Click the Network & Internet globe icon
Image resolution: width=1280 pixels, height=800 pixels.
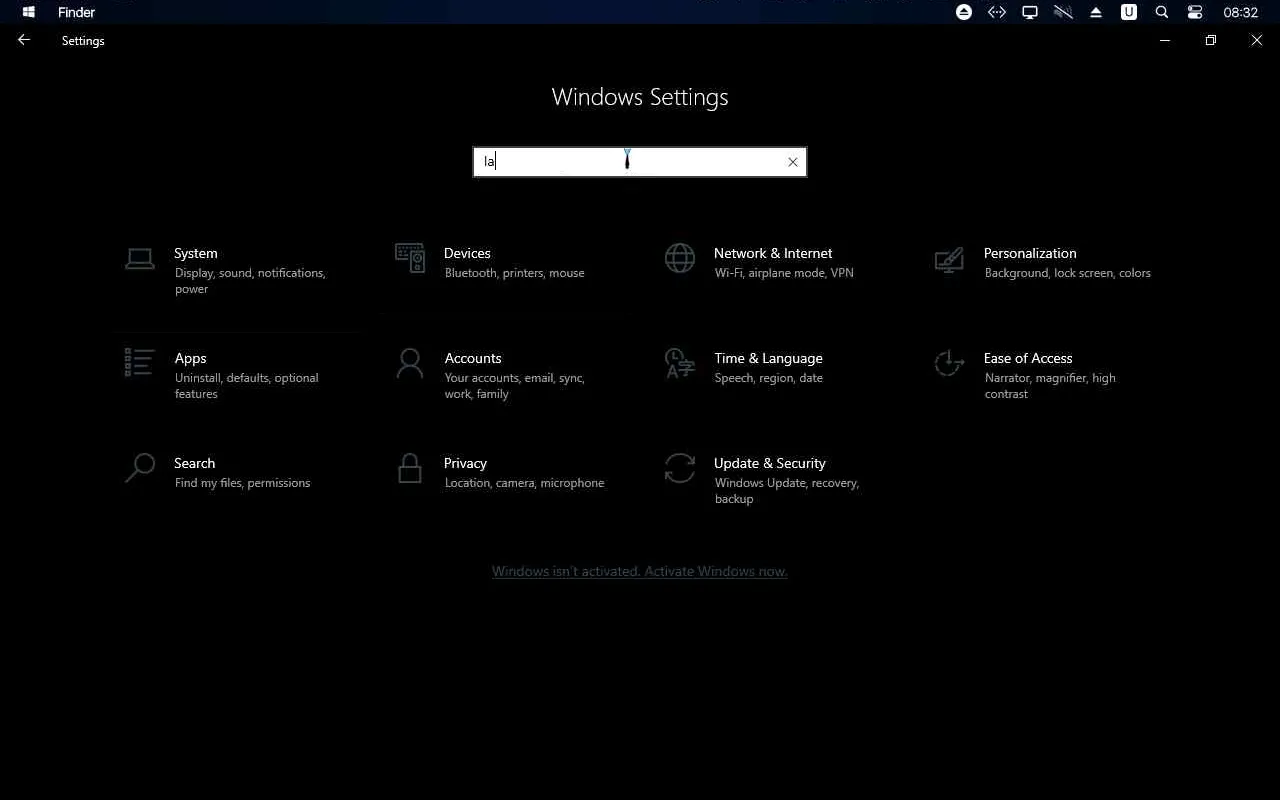click(680, 258)
